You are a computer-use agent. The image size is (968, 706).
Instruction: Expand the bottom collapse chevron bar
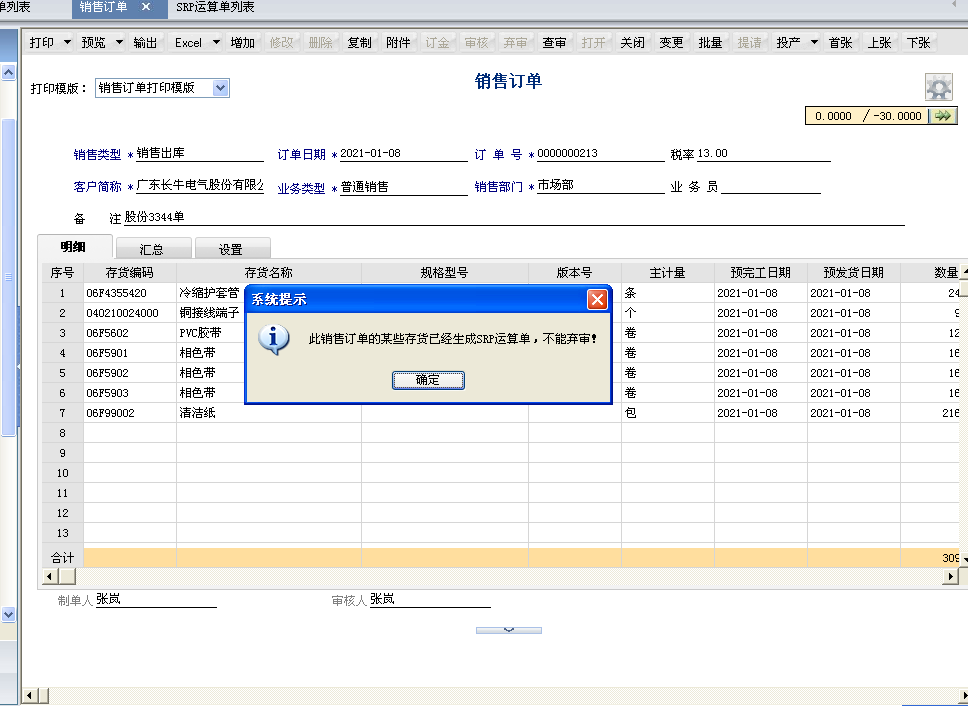(509, 630)
